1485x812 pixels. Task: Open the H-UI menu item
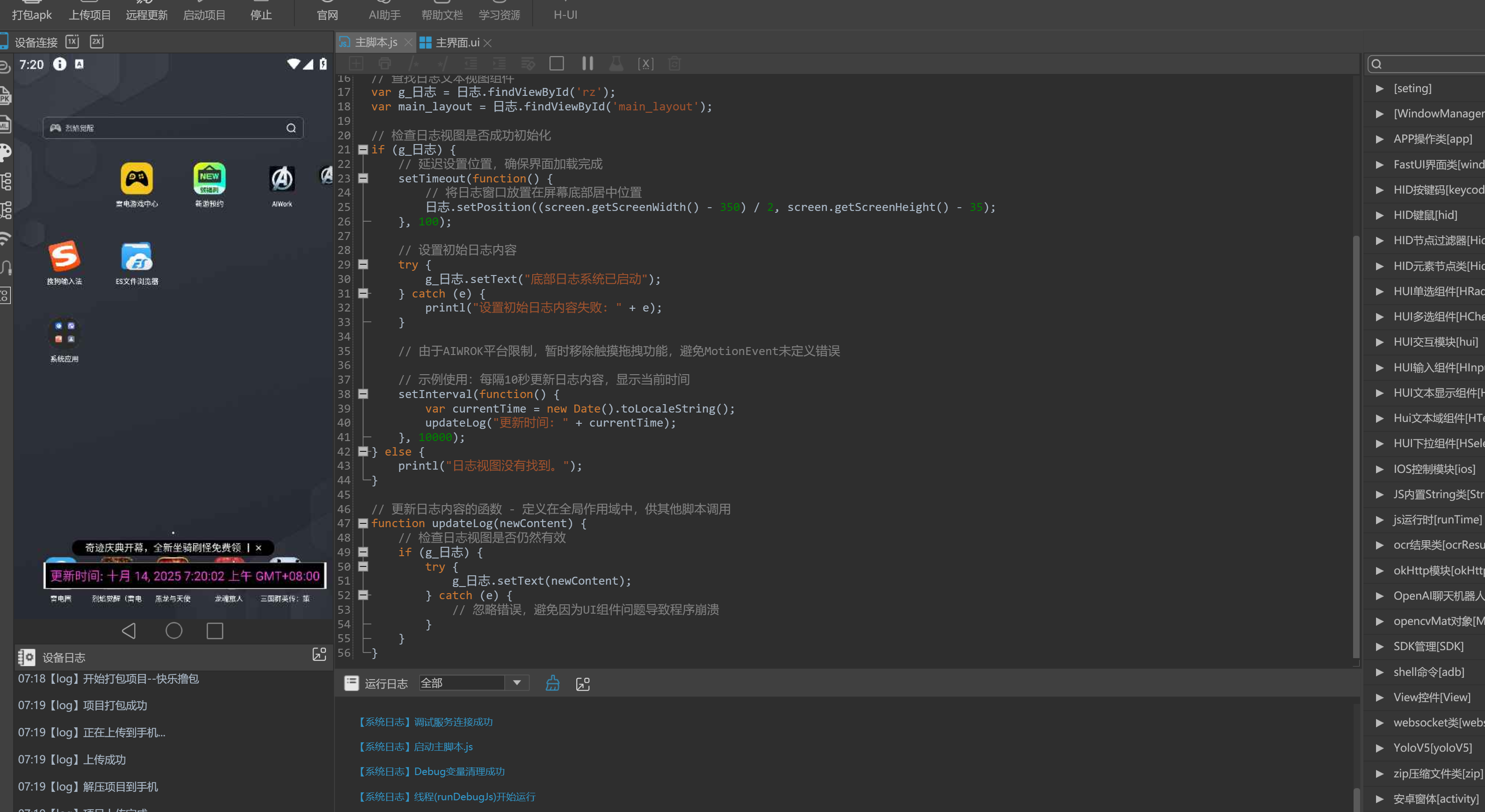565,15
